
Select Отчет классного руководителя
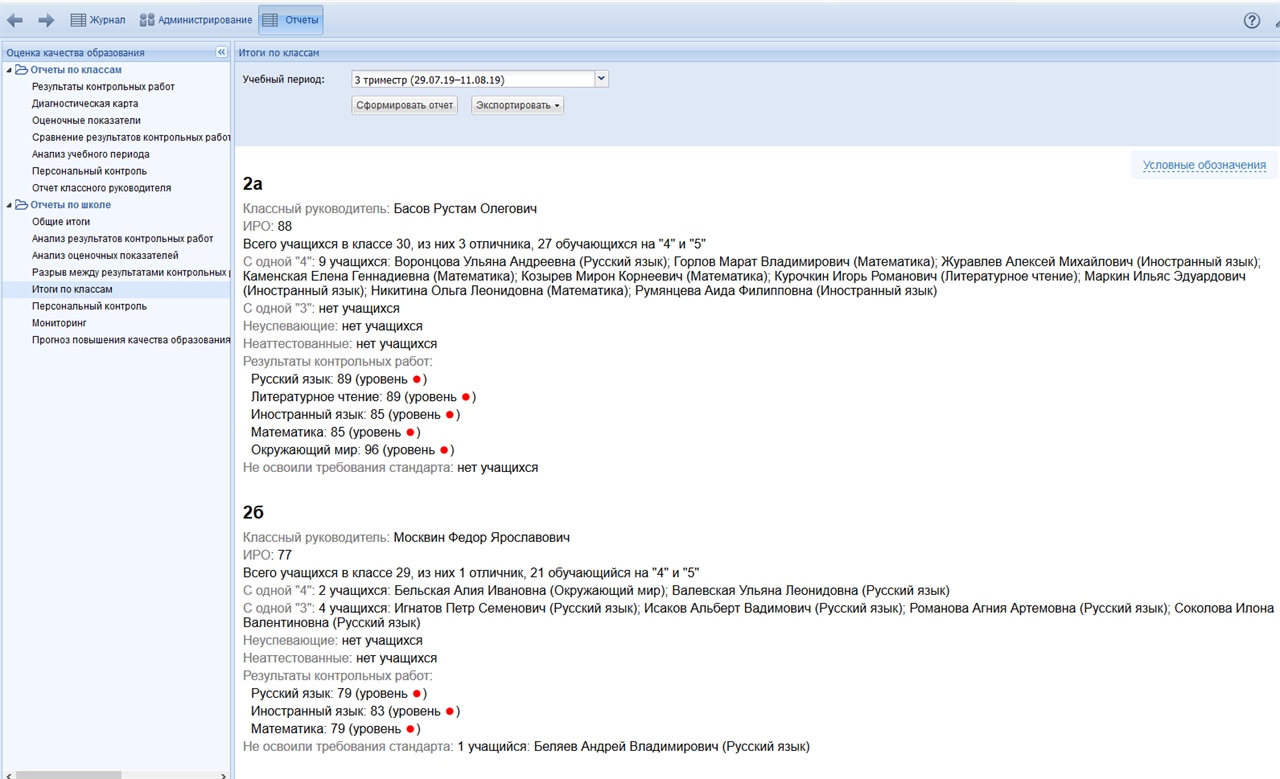(x=101, y=188)
